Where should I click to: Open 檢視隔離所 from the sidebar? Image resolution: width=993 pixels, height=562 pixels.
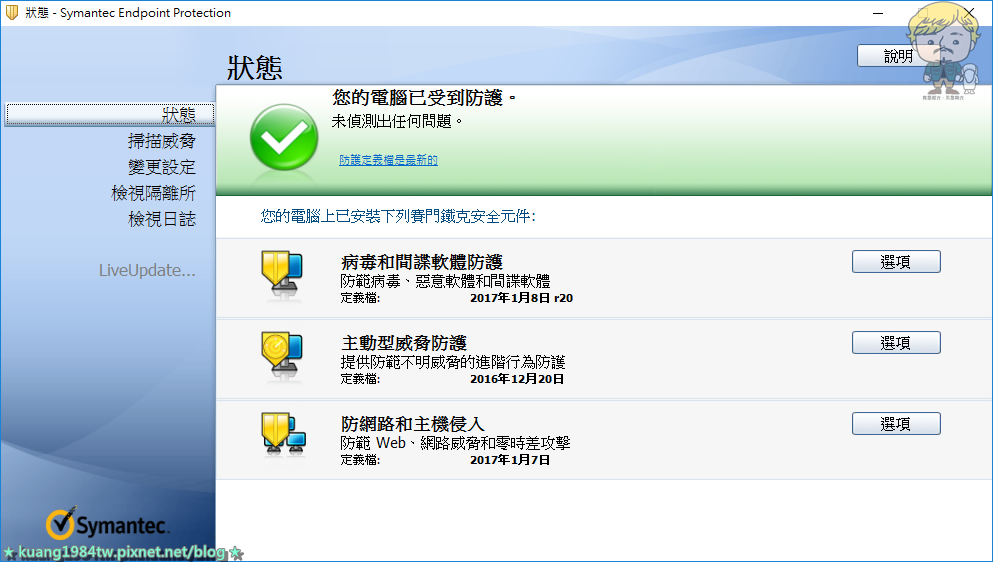pos(153,193)
